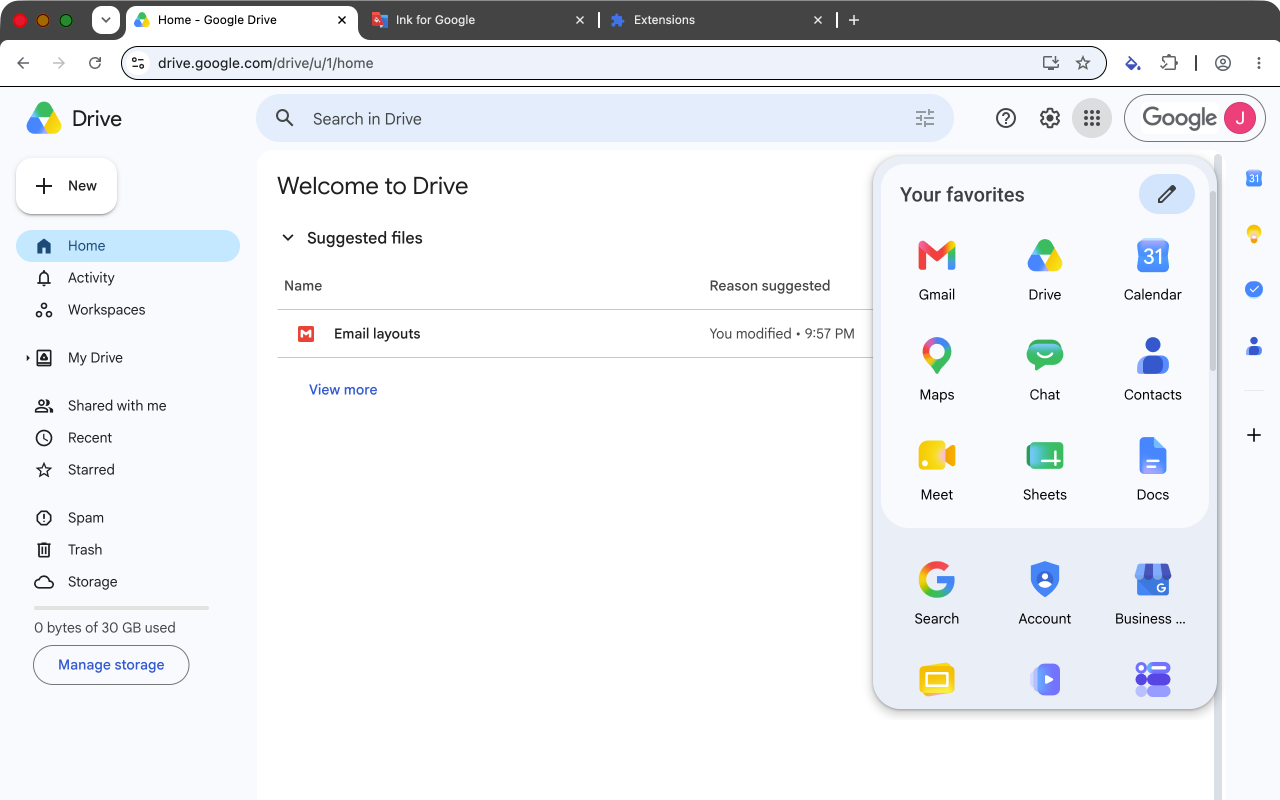Open Calendar in the side panel

click(1254, 178)
